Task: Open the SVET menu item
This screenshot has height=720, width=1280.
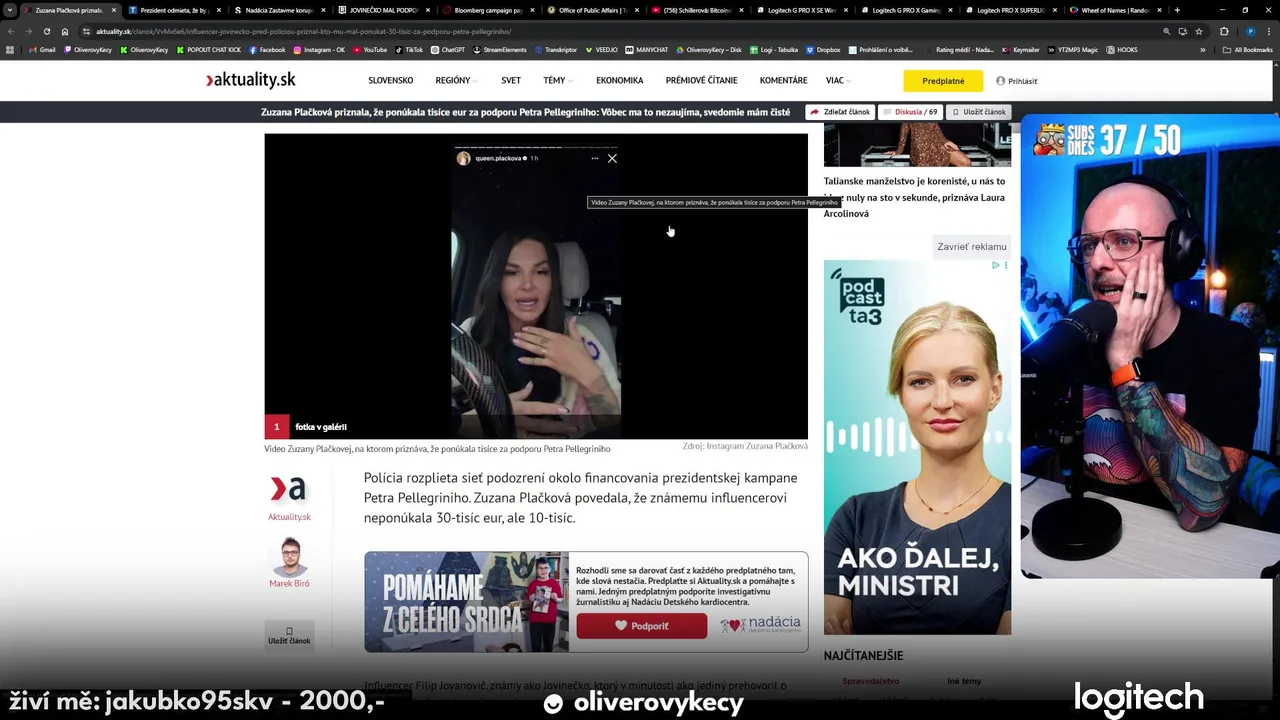Action: pyautogui.click(x=511, y=81)
